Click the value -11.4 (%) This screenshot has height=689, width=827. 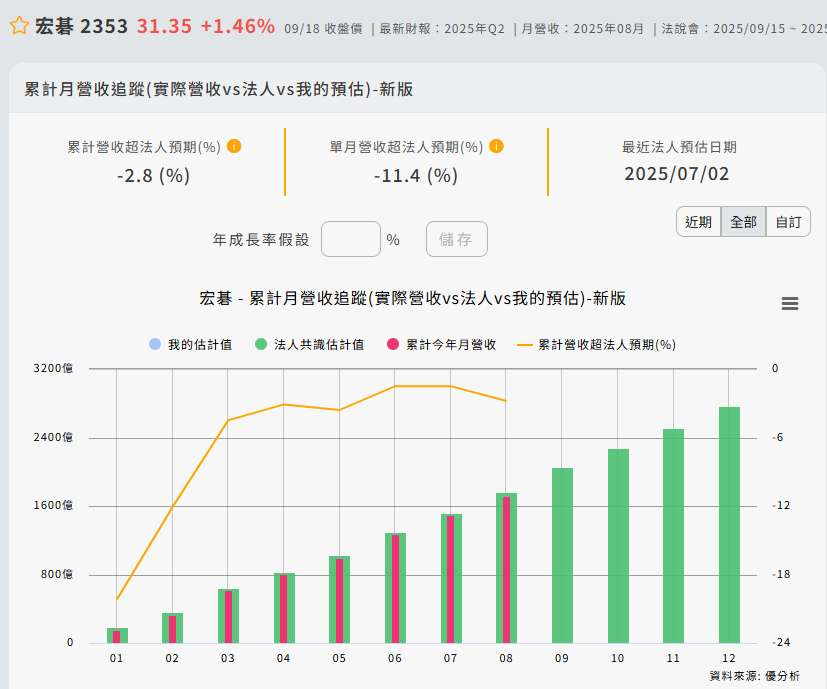[416, 175]
